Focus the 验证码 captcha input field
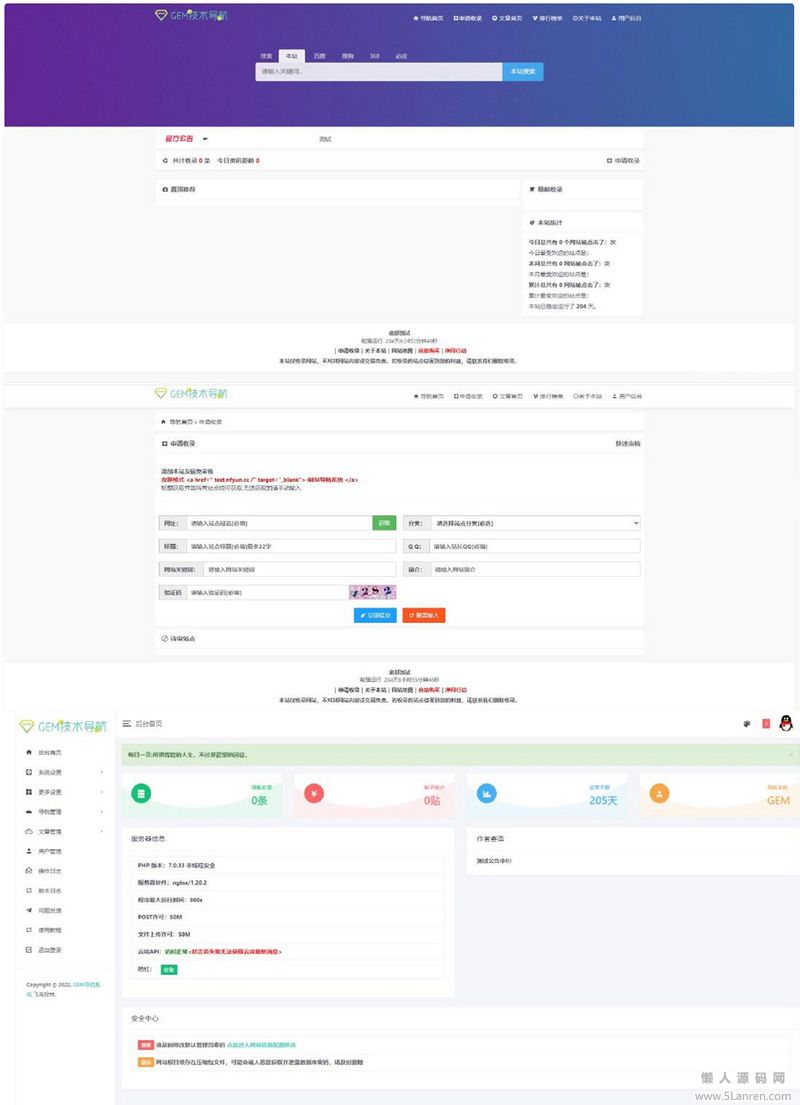 266,592
